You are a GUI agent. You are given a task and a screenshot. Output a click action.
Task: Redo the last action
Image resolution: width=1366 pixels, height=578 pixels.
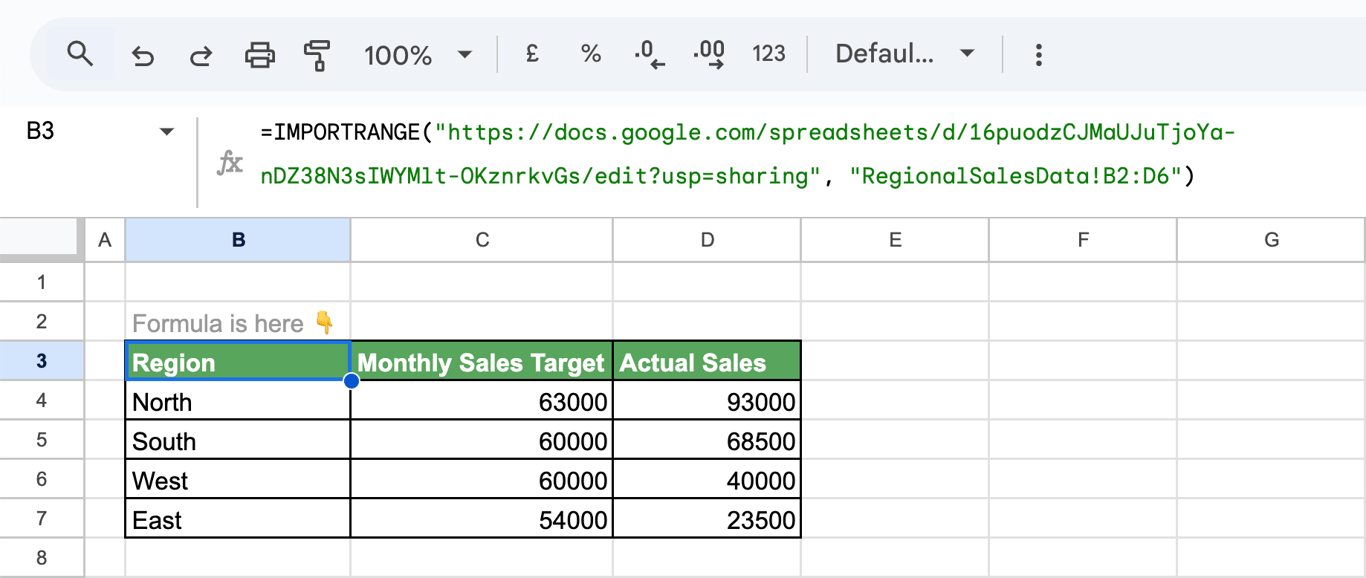pyautogui.click(x=201, y=55)
